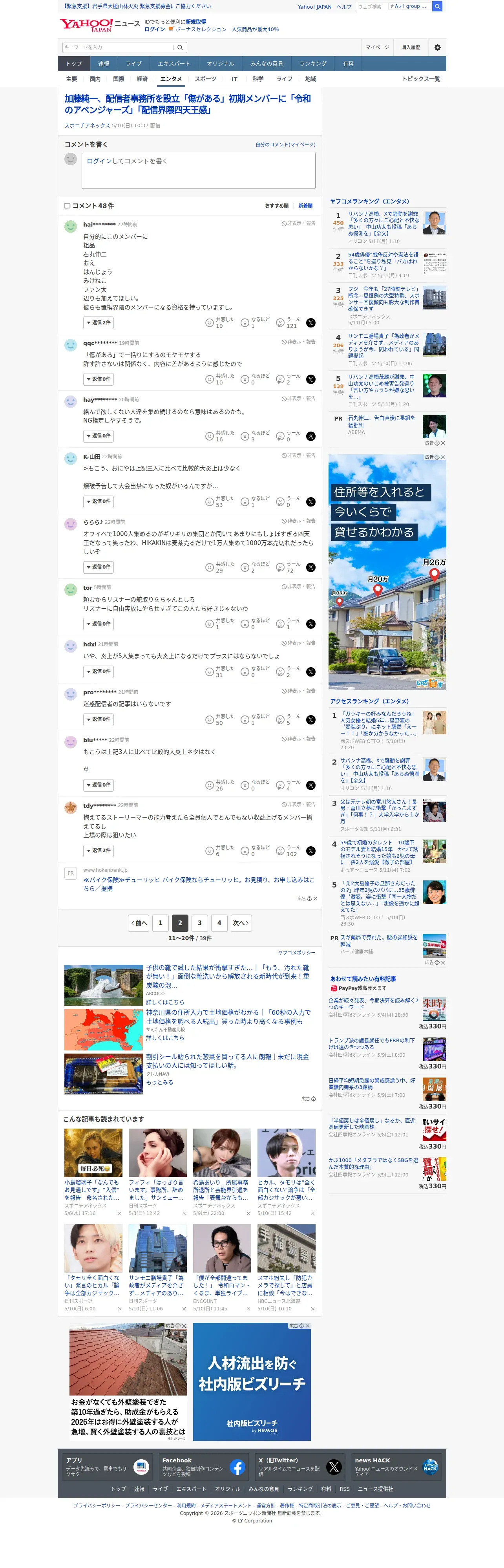Expand 返信0件 under ららら's comment
The image size is (504, 1568).
point(98,568)
